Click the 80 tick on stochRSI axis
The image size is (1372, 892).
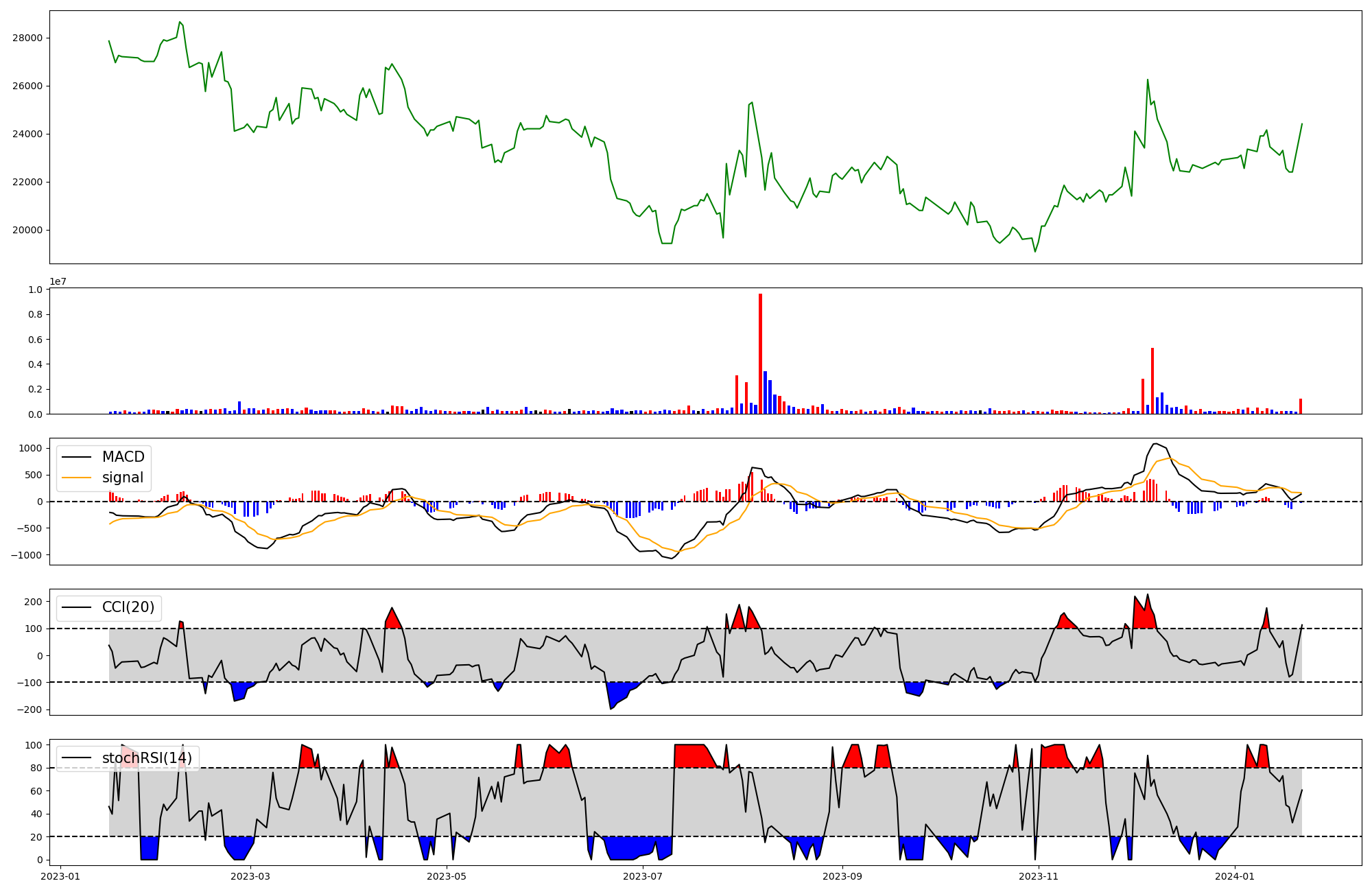pyautogui.click(x=36, y=768)
